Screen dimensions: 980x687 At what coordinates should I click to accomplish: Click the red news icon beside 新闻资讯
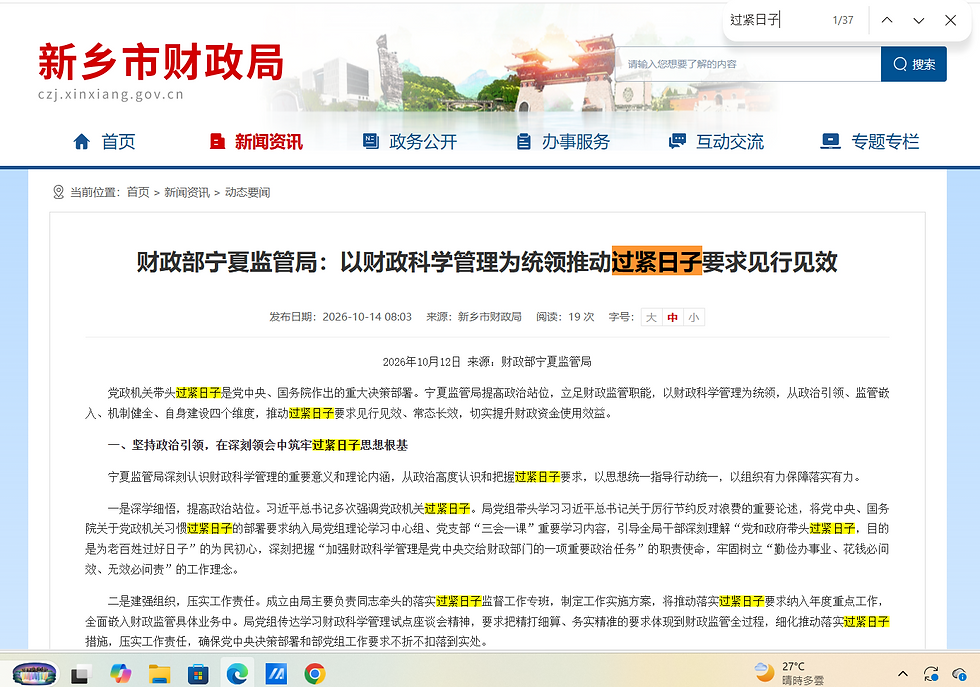pos(217,141)
